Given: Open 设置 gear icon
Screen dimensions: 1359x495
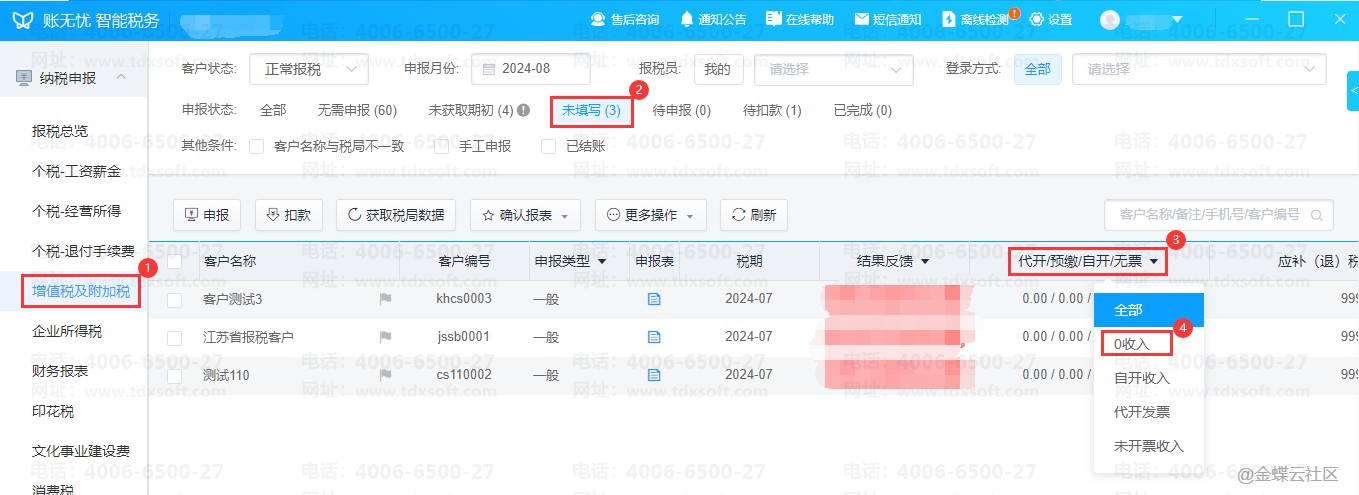Looking at the screenshot, I should 1036,19.
